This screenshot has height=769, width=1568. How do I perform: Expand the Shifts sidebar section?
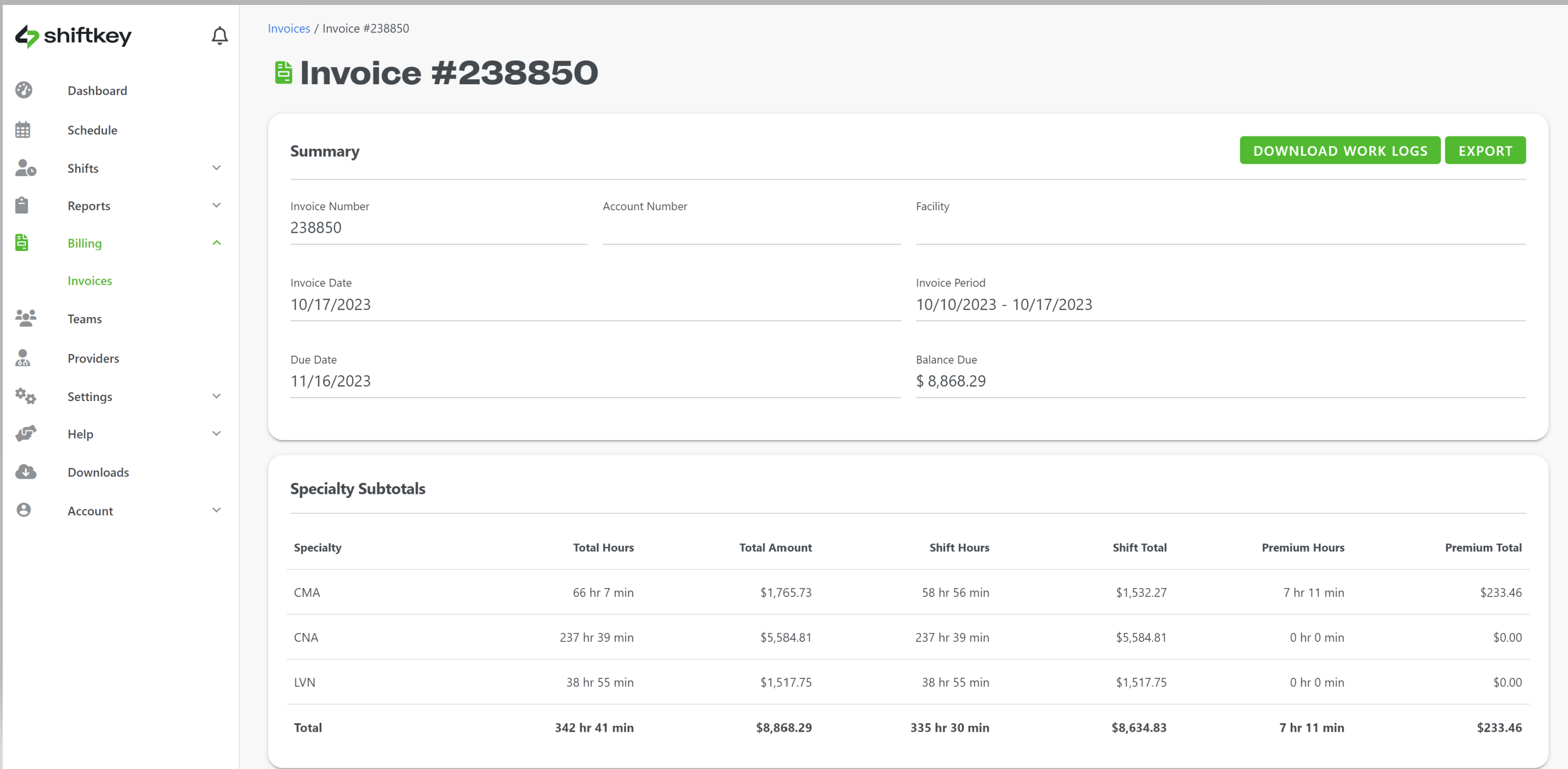(x=217, y=168)
